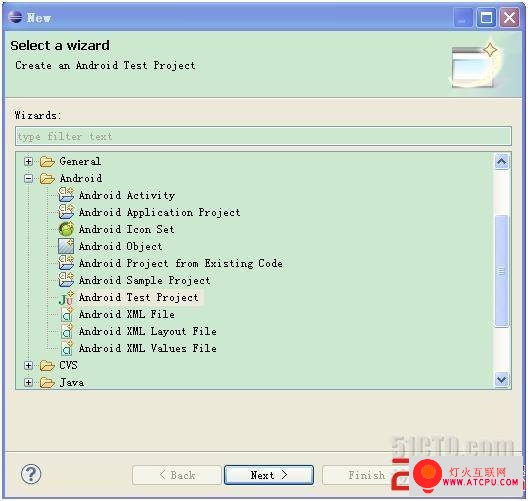The image size is (528, 501).
Task: Click the Android XML Values File icon
Action: coord(67,348)
